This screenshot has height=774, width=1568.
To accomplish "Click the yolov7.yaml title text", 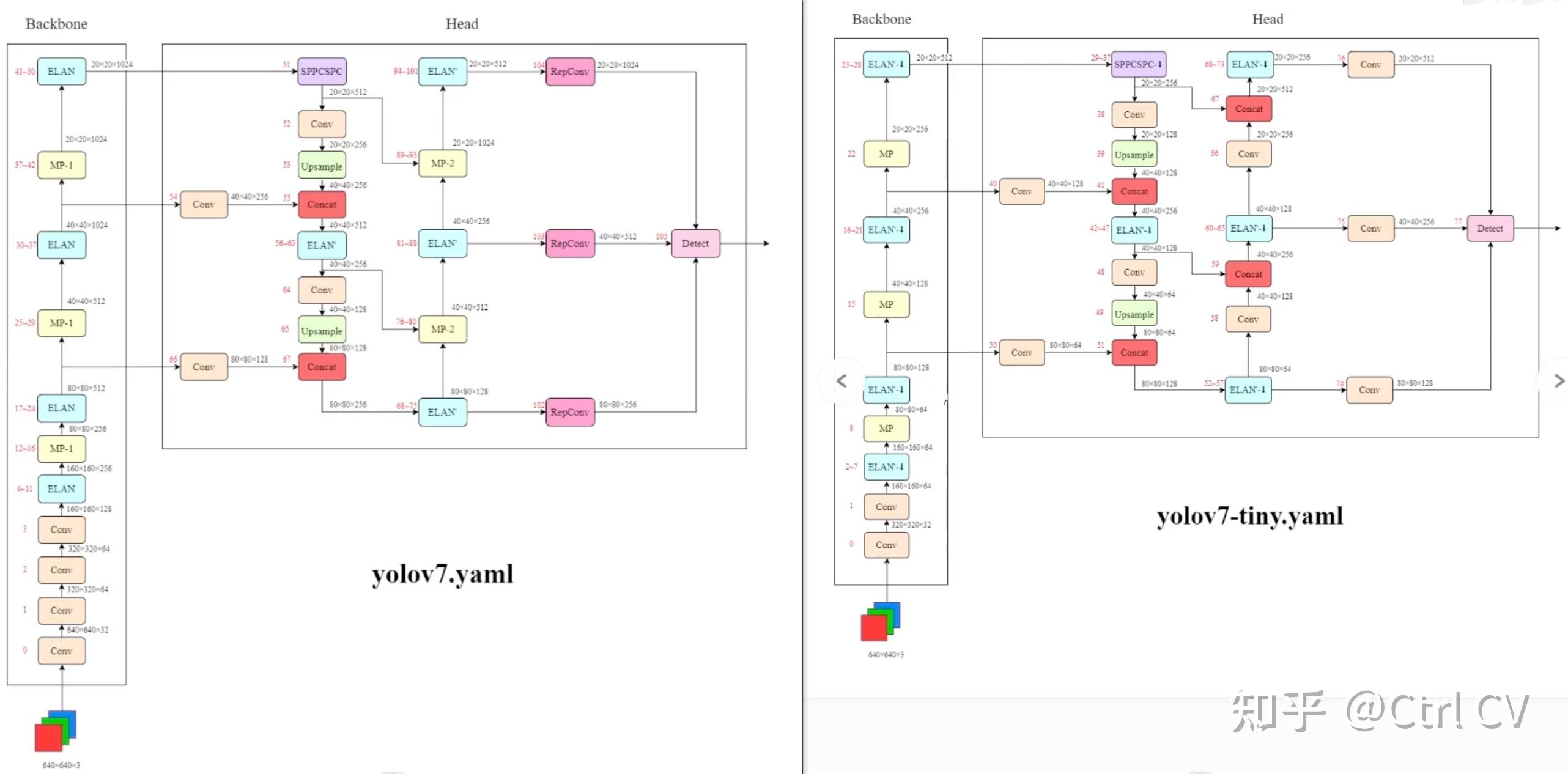I will (x=442, y=574).
